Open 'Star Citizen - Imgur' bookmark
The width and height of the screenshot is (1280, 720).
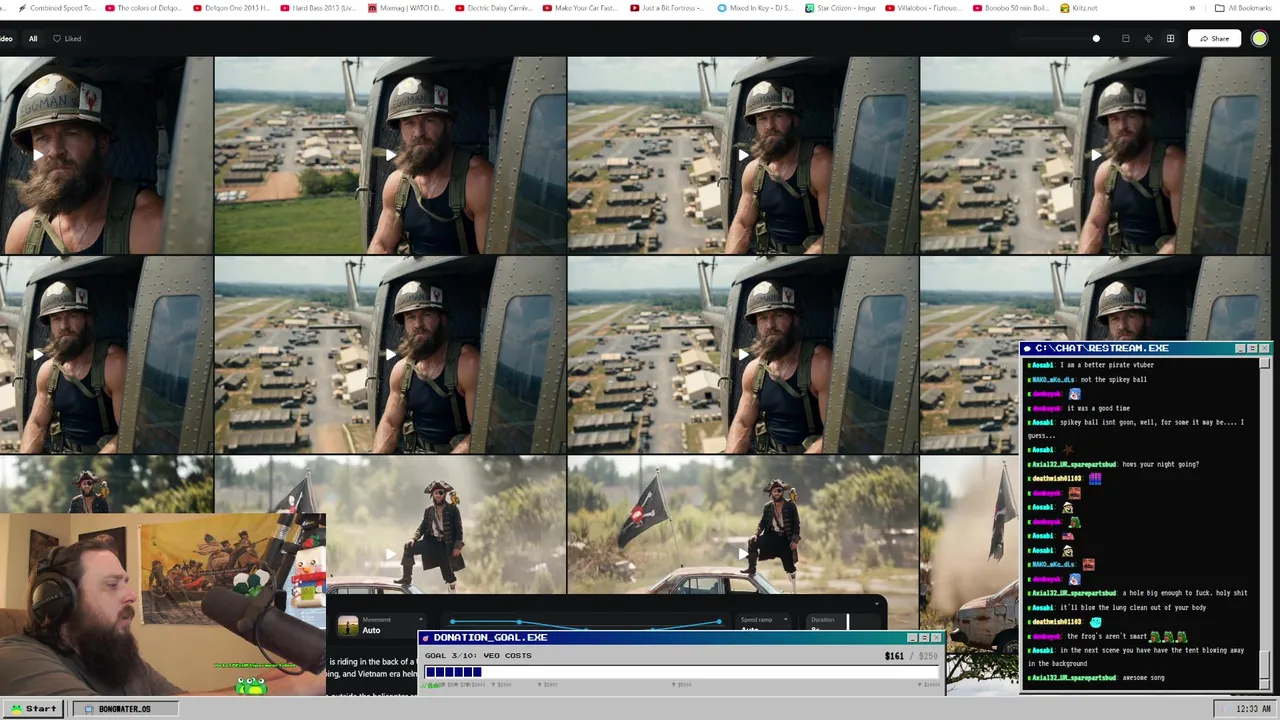[x=842, y=8]
